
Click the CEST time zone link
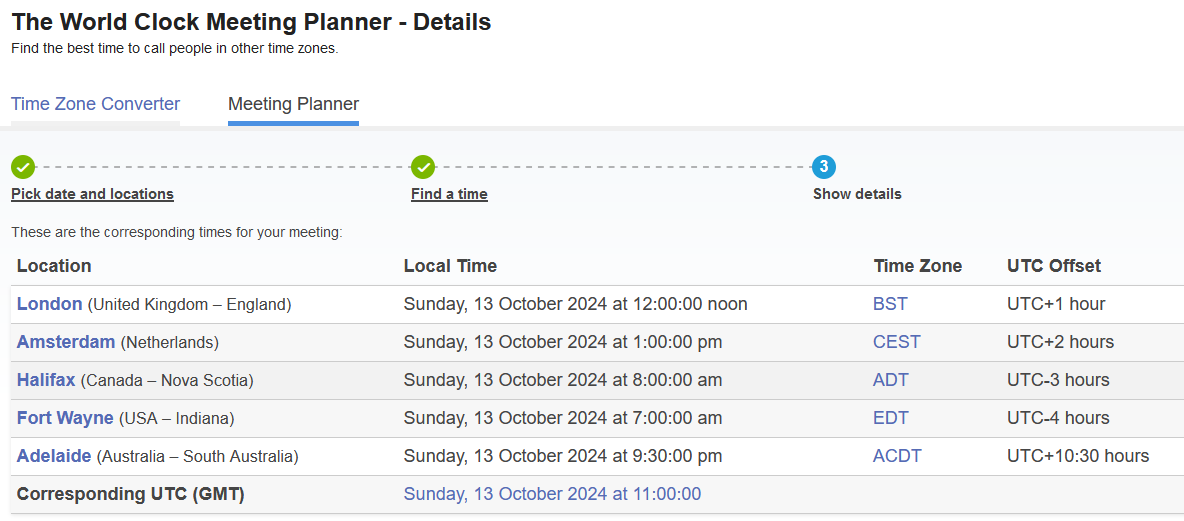pos(896,342)
